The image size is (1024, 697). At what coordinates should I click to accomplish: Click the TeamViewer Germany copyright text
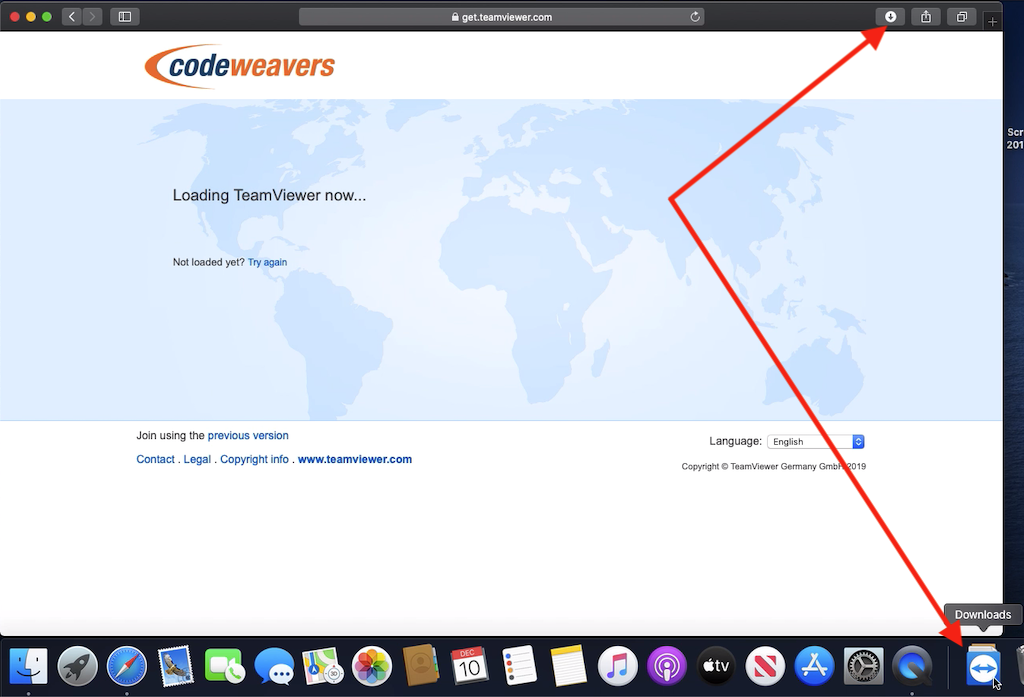click(x=774, y=466)
